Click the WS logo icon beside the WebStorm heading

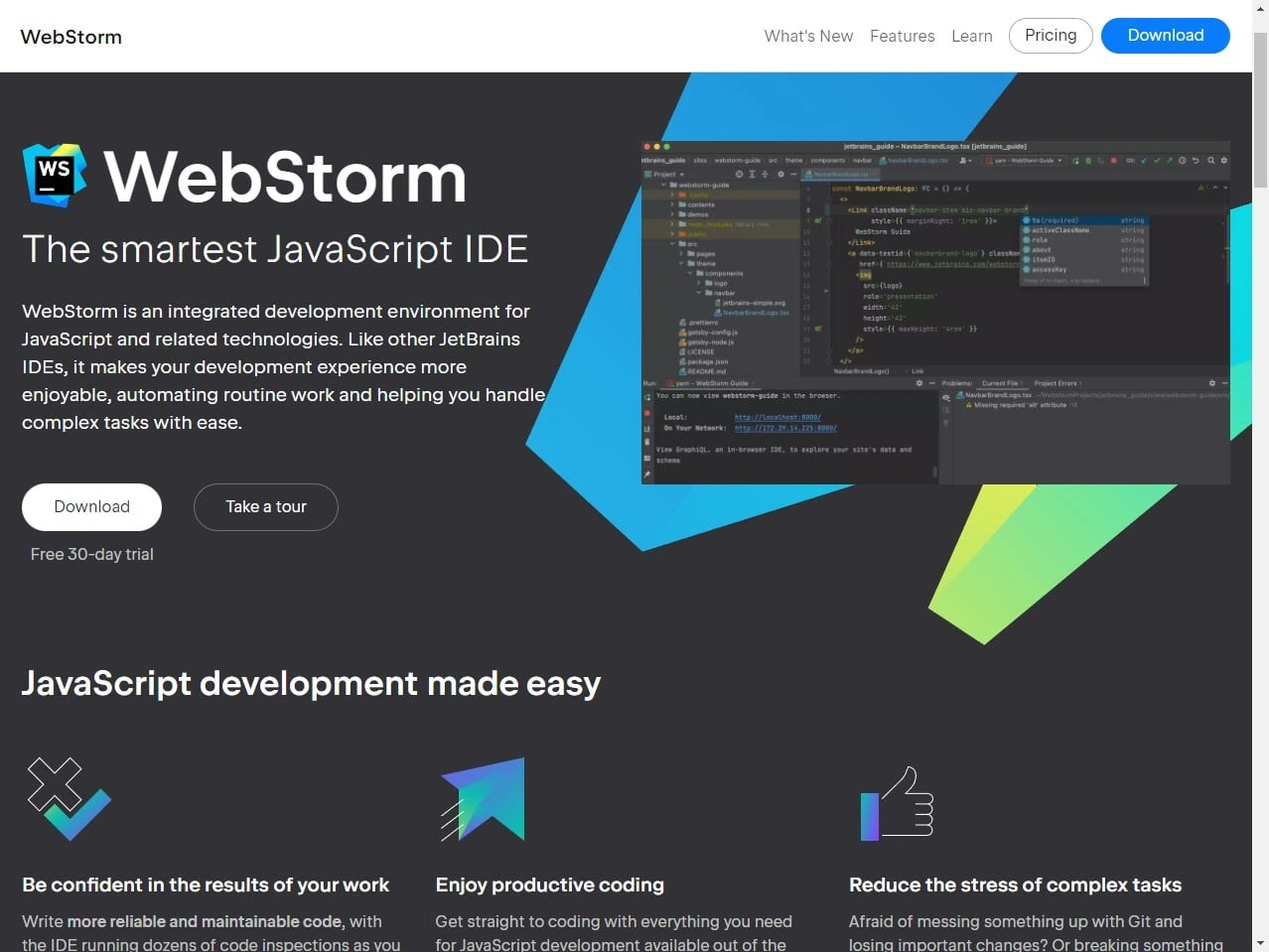point(54,175)
